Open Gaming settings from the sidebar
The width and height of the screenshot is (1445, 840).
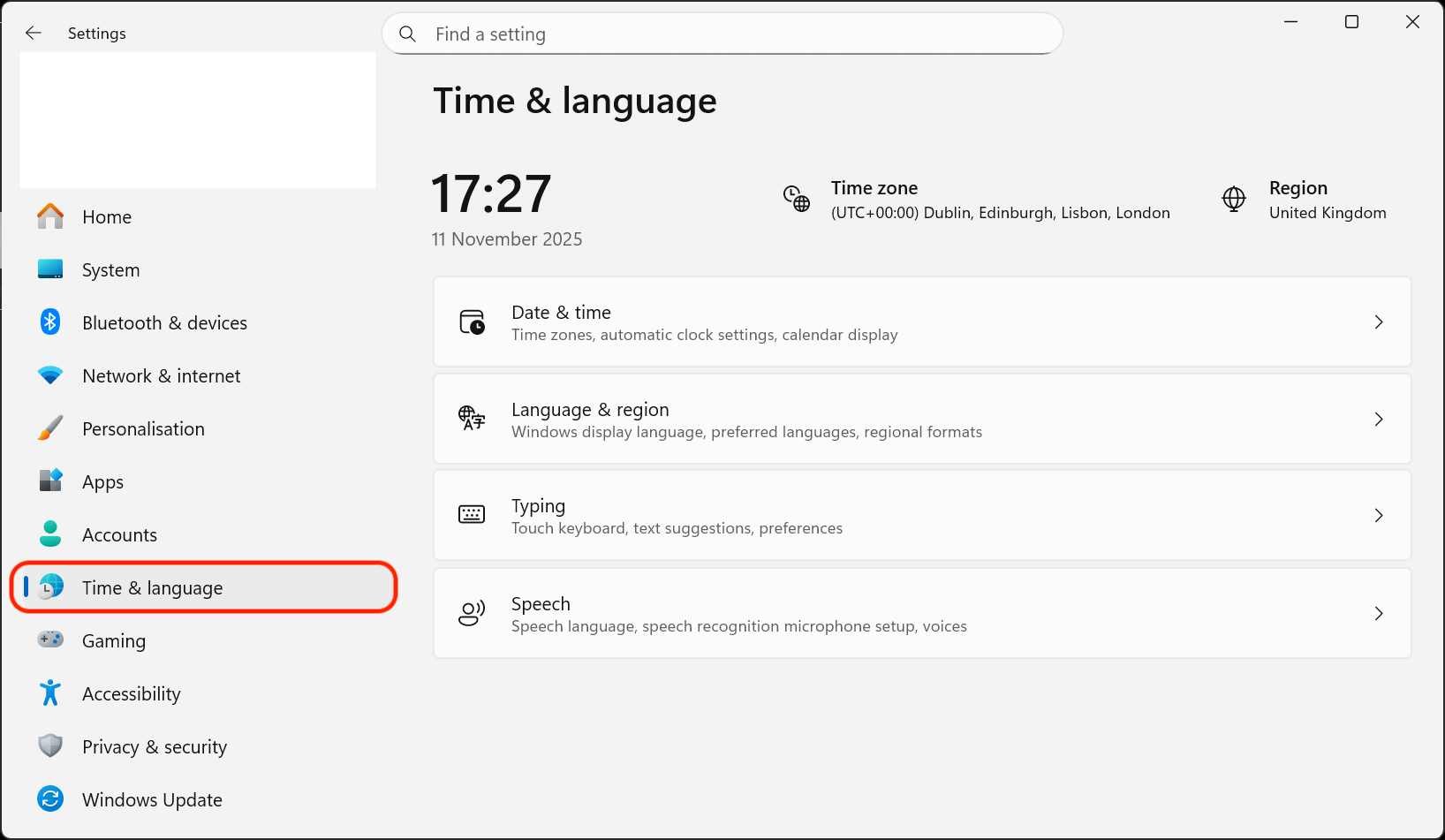pyautogui.click(x=50, y=640)
